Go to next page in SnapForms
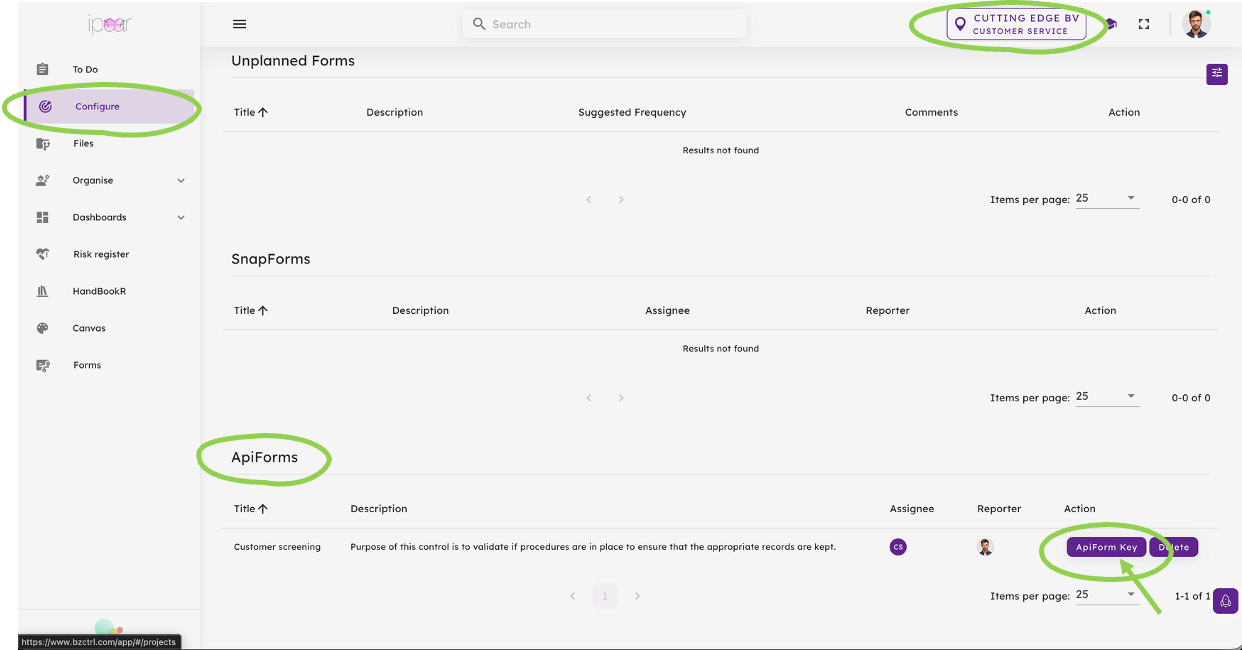 (621, 398)
